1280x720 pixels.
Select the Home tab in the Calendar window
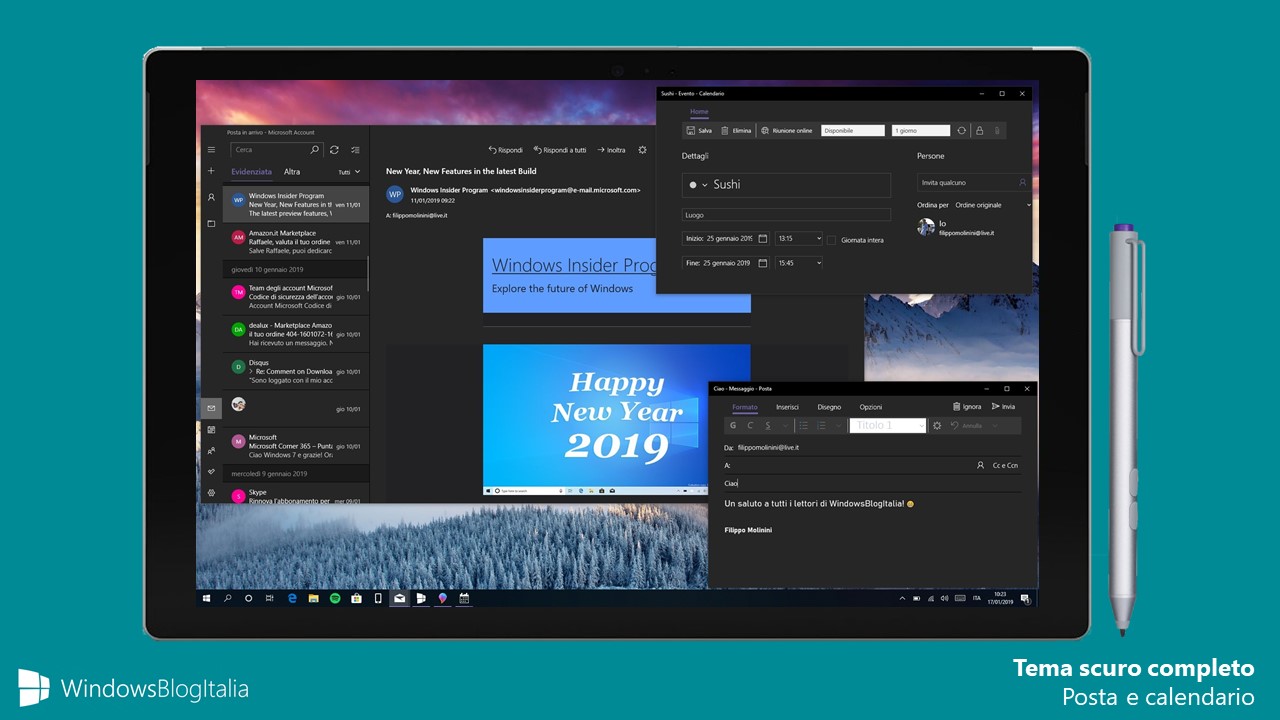(x=699, y=112)
